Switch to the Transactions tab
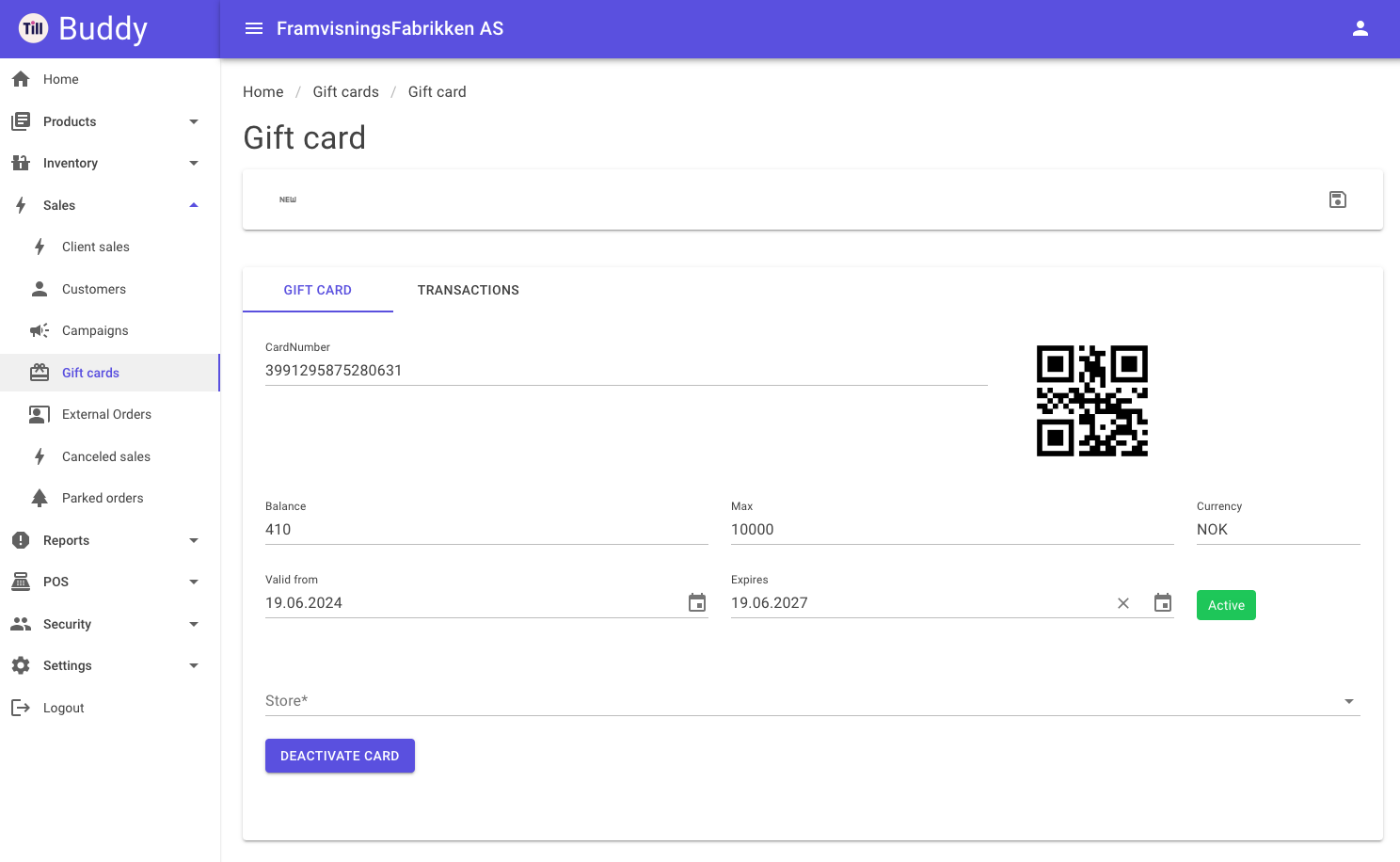The height and width of the screenshot is (862, 1400). 469,290
